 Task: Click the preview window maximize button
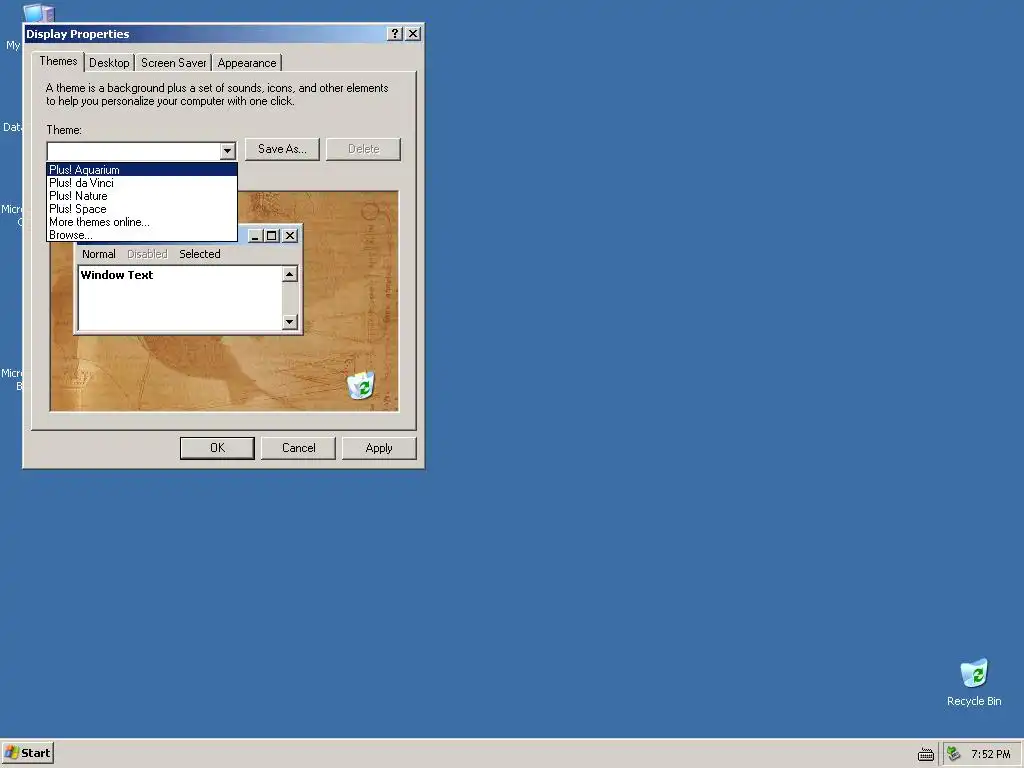(x=272, y=236)
